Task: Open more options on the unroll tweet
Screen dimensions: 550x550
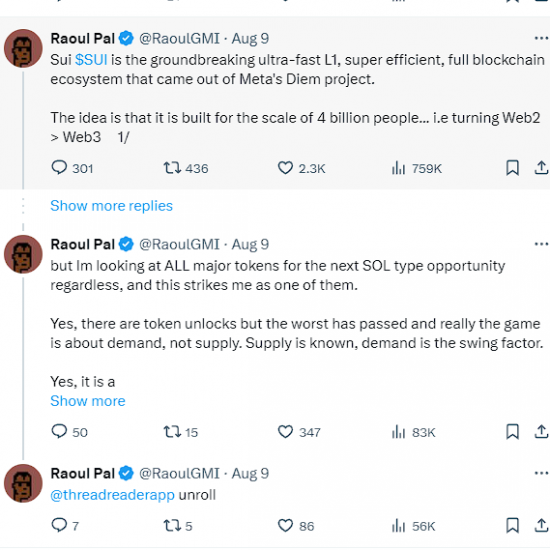Action: pos(541,473)
